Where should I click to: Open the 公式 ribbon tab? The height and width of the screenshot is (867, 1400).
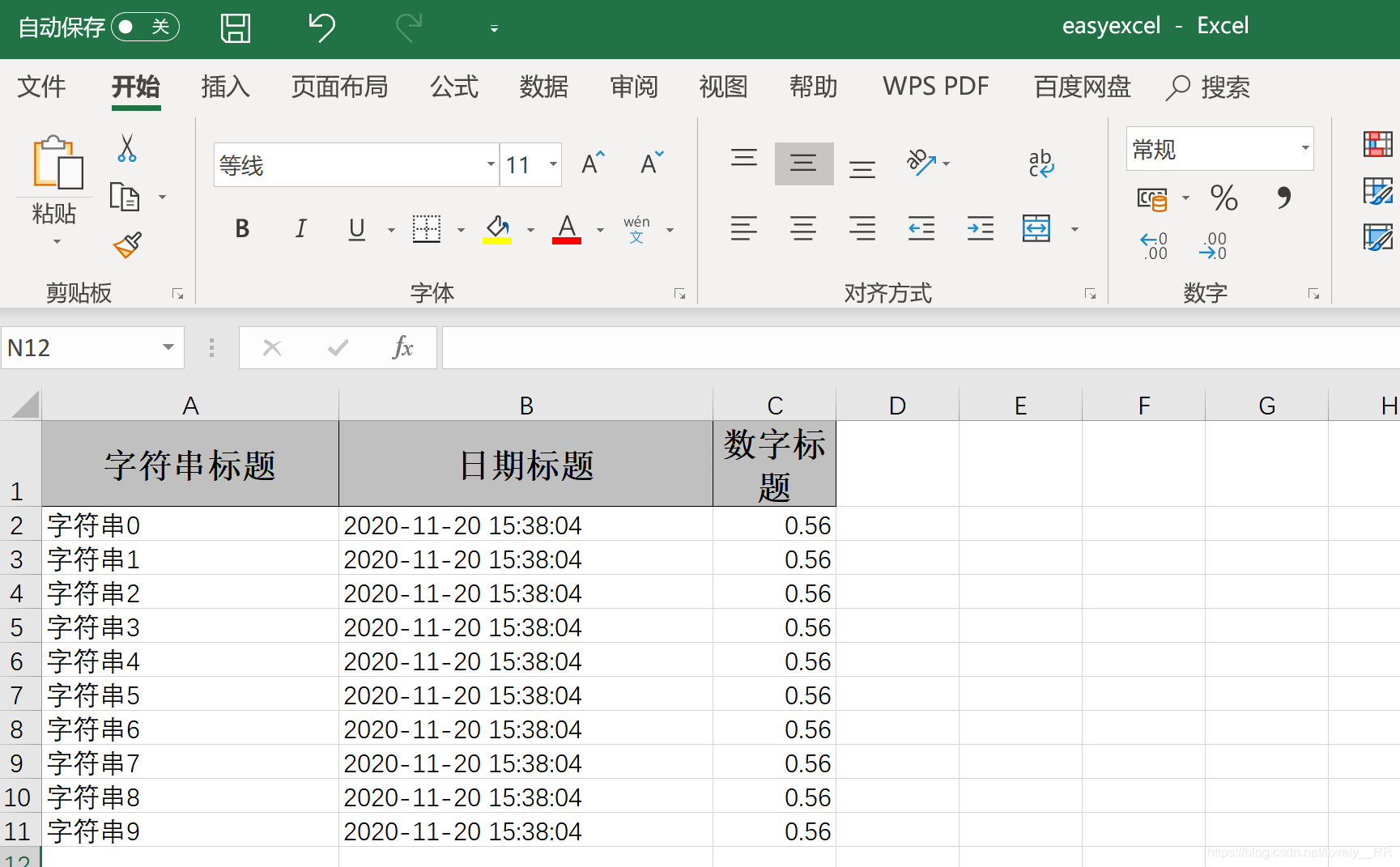[x=454, y=87]
